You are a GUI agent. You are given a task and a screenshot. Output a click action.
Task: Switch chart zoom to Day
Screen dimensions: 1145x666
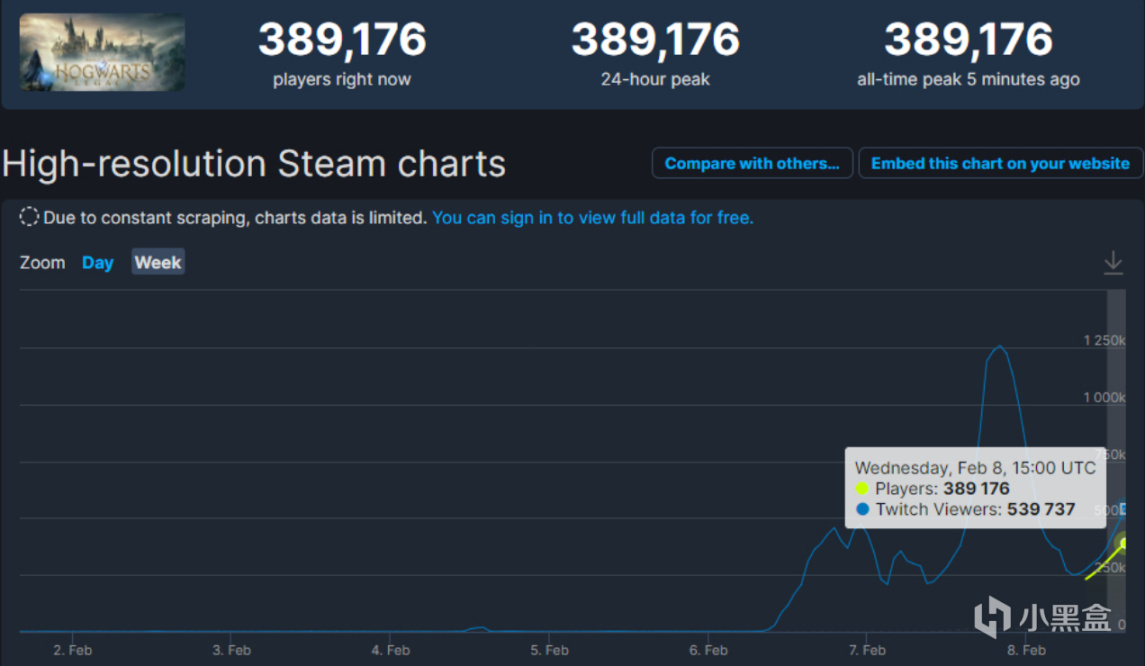click(x=97, y=263)
